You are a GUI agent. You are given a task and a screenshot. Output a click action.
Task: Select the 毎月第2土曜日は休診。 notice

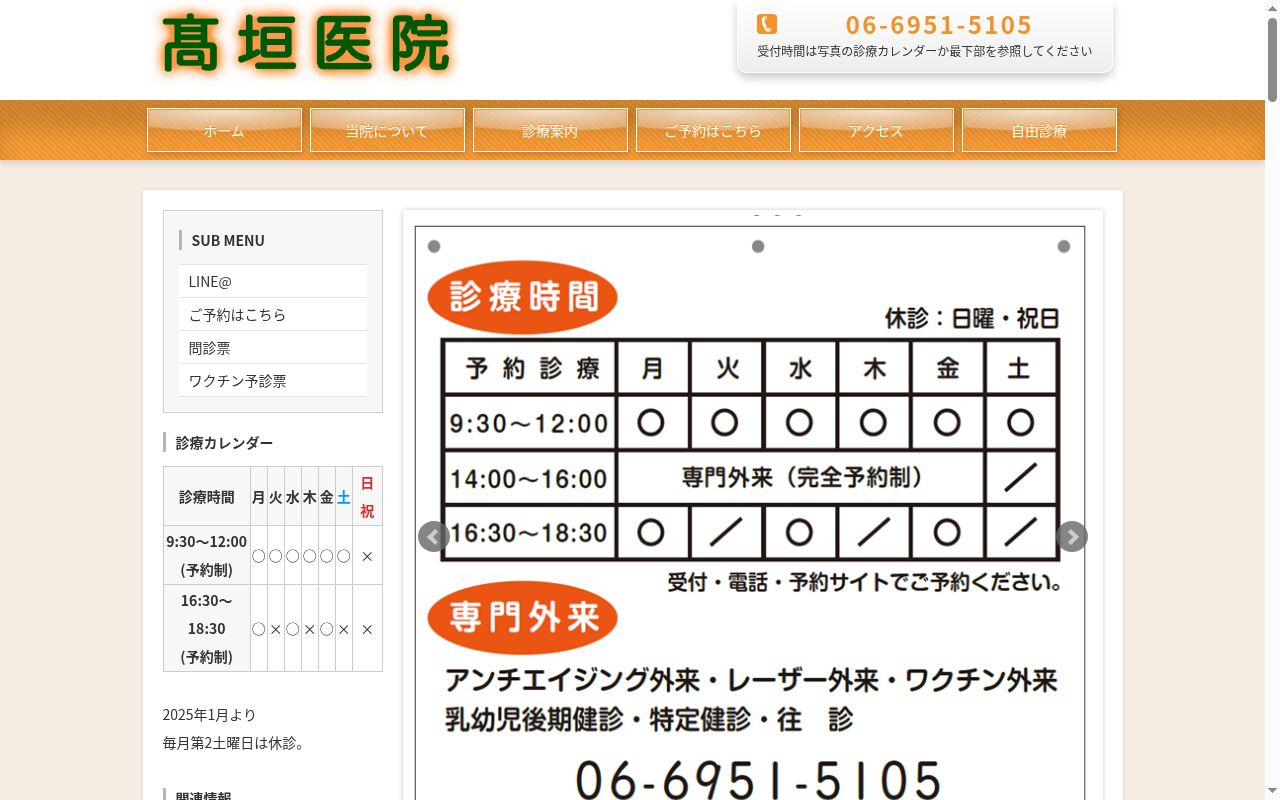coord(234,743)
